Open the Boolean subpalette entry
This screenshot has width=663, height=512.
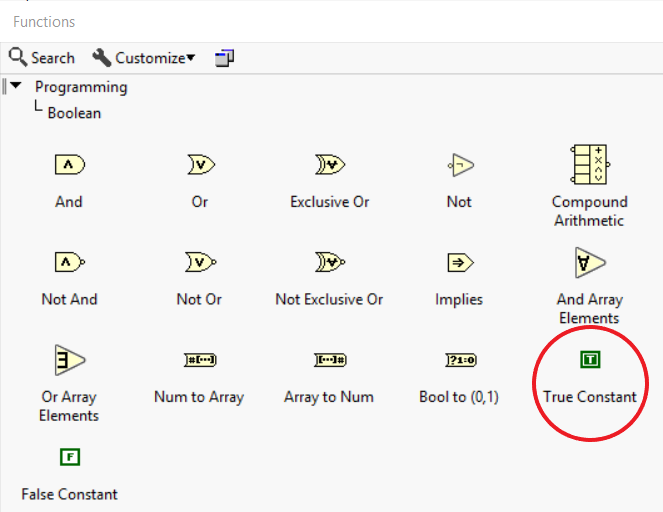[74, 113]
